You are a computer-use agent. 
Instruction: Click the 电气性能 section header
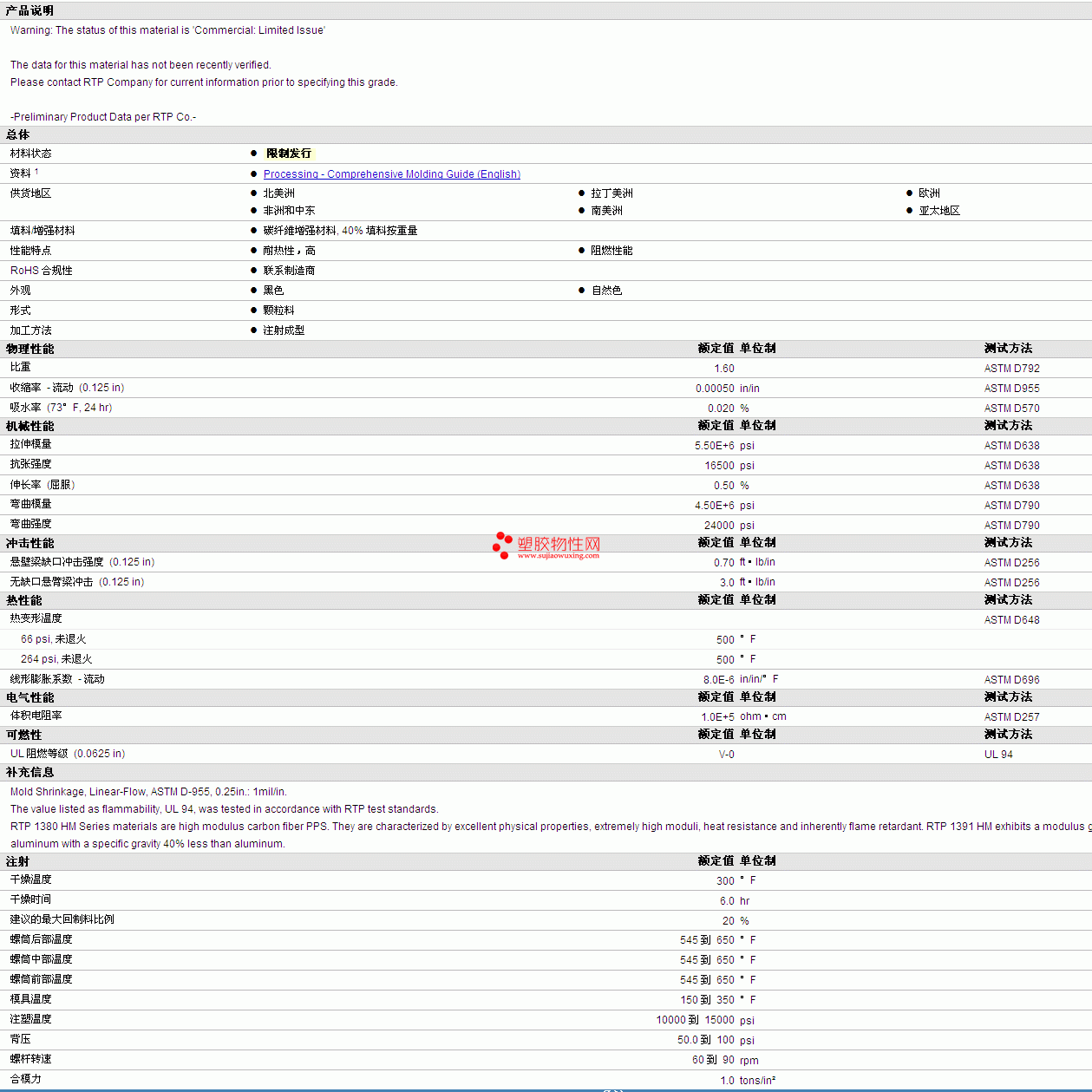[29, 697]
